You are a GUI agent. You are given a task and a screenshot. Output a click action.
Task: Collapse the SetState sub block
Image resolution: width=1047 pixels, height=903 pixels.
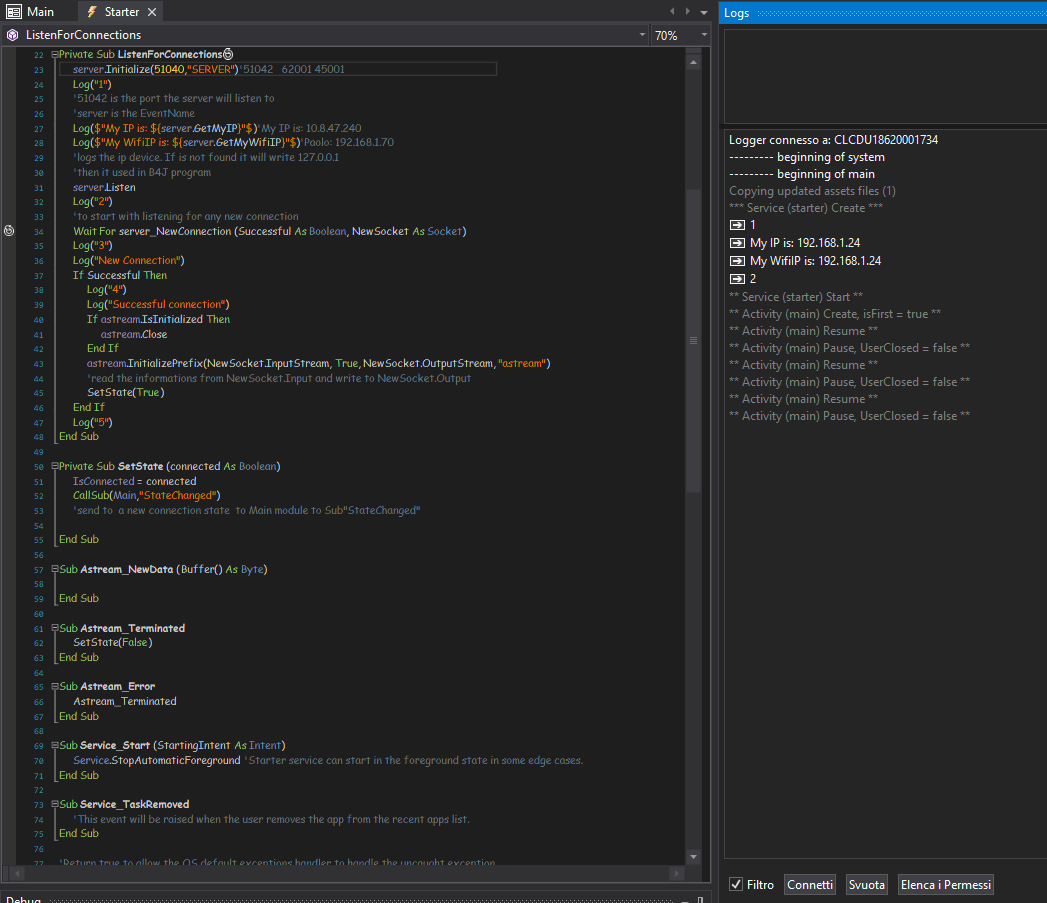tap(54, 466)
